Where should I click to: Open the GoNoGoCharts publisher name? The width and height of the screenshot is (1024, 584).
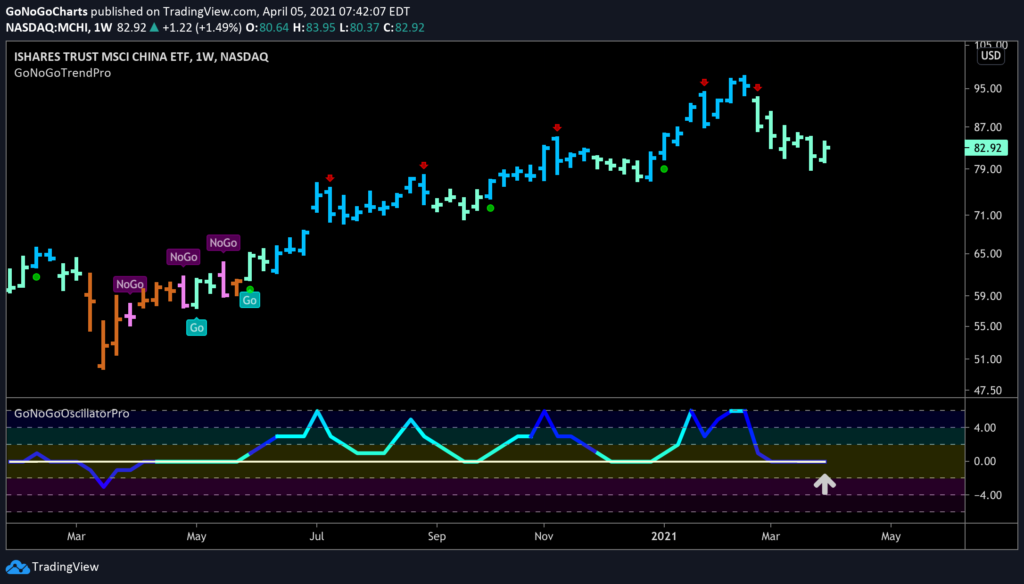pyautogui.click(x=46, y=11)
